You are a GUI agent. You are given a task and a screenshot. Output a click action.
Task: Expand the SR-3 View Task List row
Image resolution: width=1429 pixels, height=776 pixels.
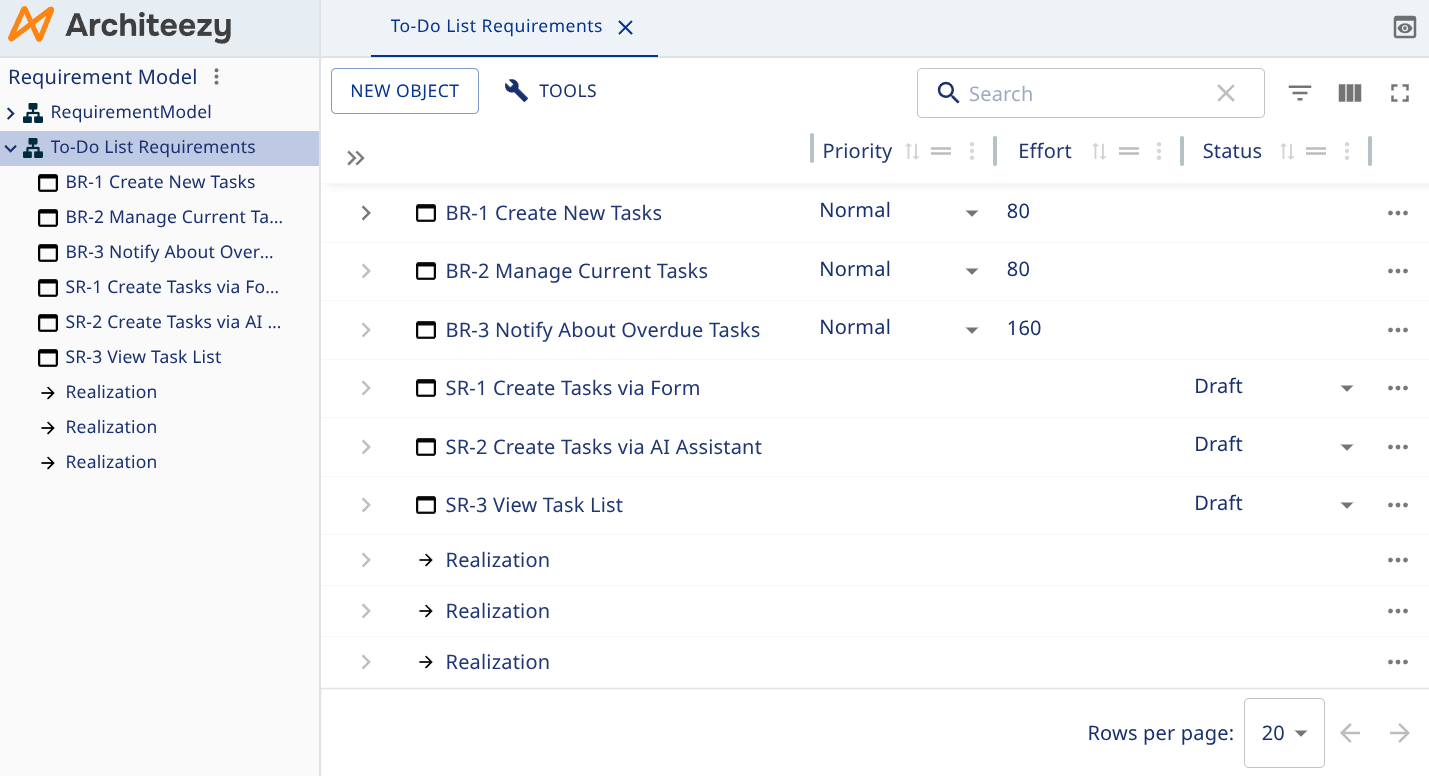tap(365, 505)
